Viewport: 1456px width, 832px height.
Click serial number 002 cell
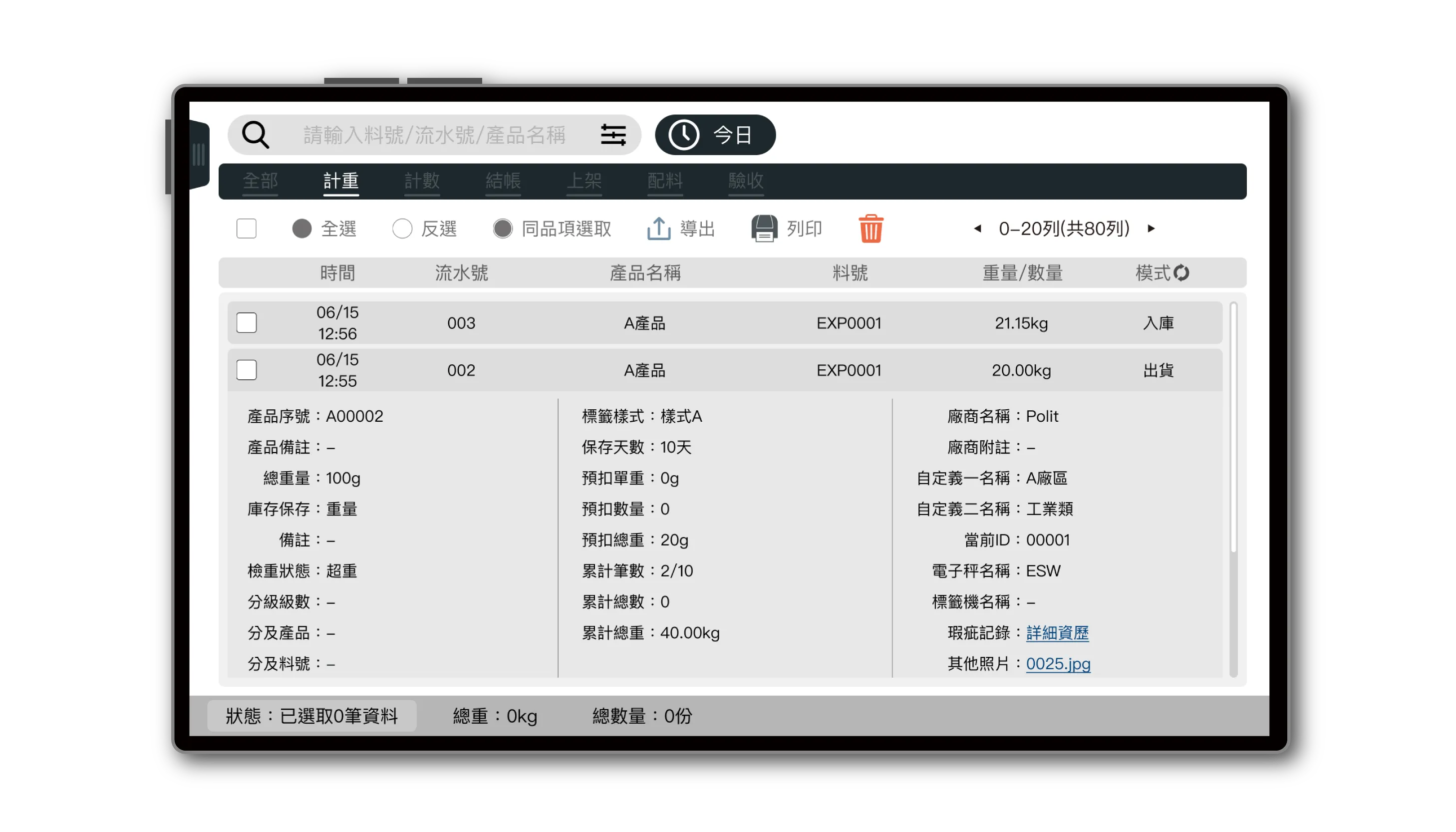tap(461, 370)
